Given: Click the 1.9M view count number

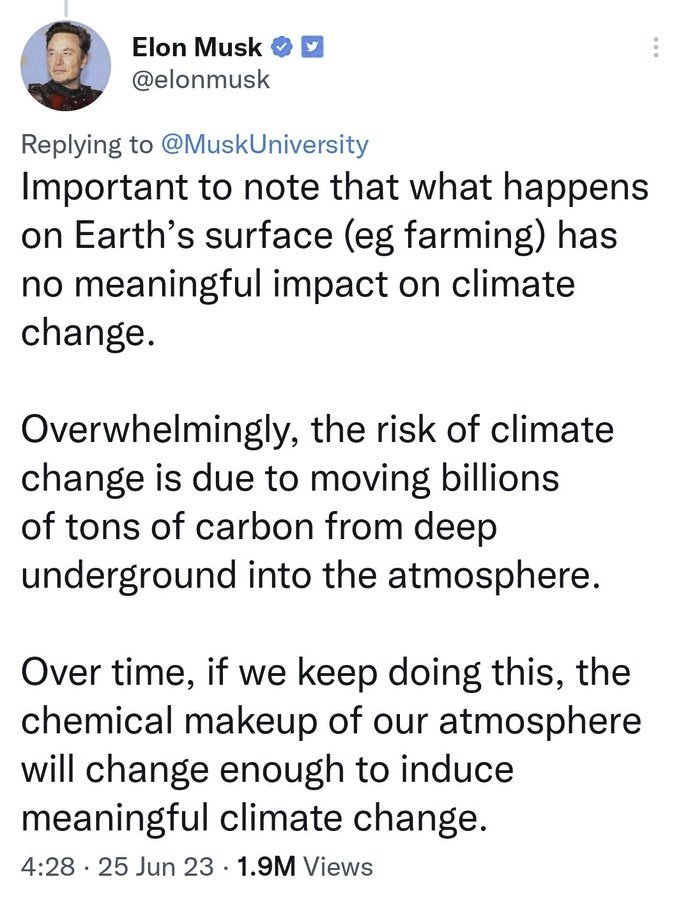Looking at the screenshot, I should [267, 866].
